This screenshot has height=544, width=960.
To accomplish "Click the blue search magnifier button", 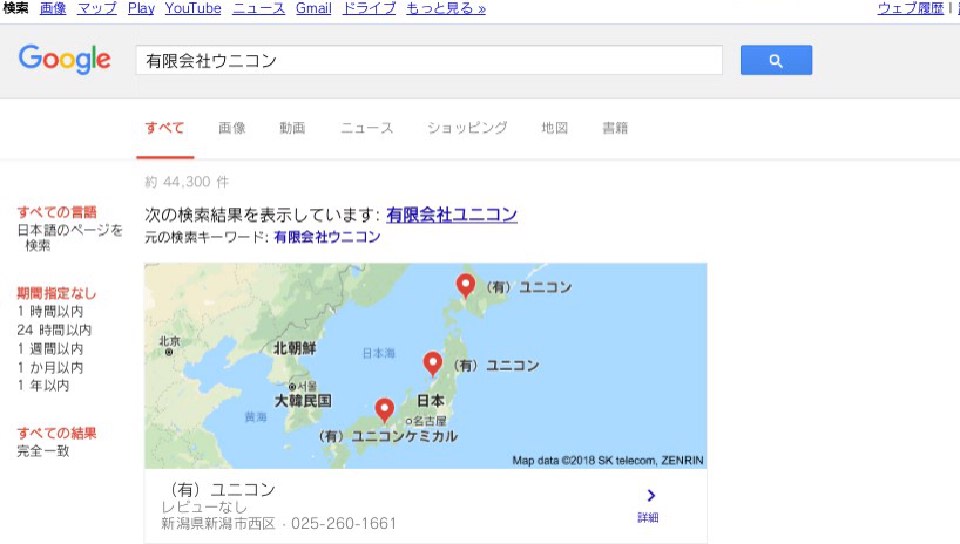I will 776,60.
